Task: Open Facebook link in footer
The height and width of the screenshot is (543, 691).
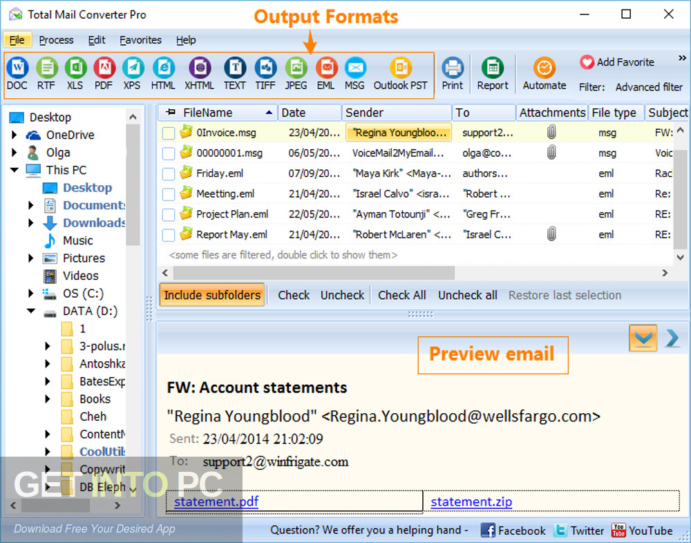Action: pos(513,530)
